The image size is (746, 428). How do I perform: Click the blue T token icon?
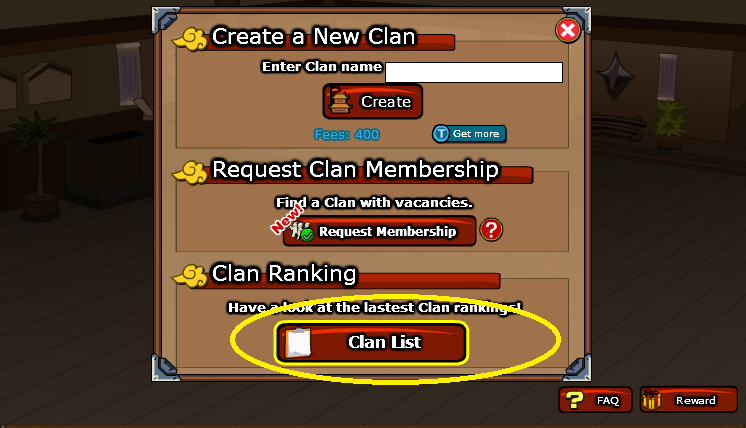[x=441, y=134]
